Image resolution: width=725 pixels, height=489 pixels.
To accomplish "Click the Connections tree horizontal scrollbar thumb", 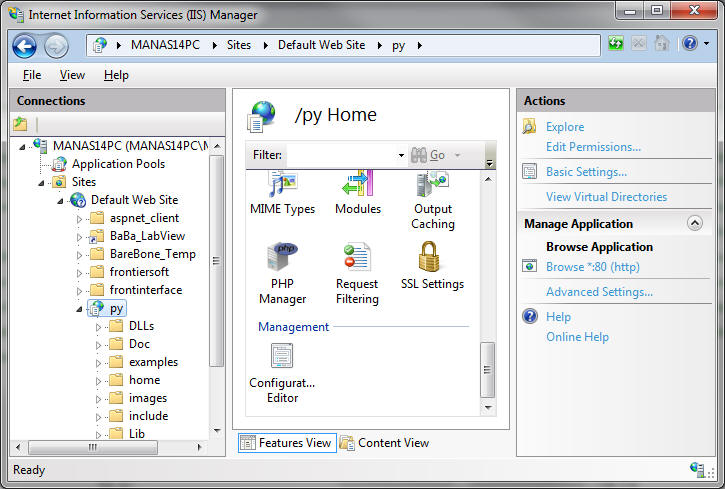I will click(93, 447).
